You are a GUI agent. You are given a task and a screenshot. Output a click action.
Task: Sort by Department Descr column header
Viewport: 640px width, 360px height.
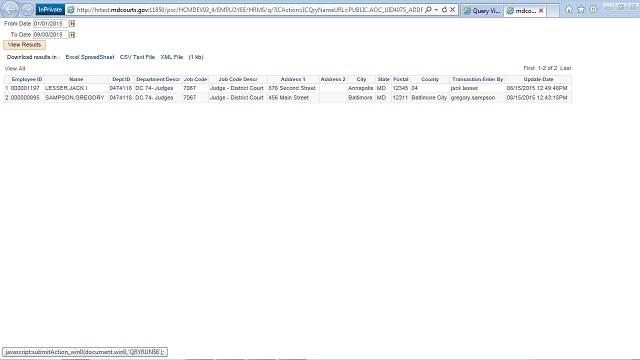158,79
